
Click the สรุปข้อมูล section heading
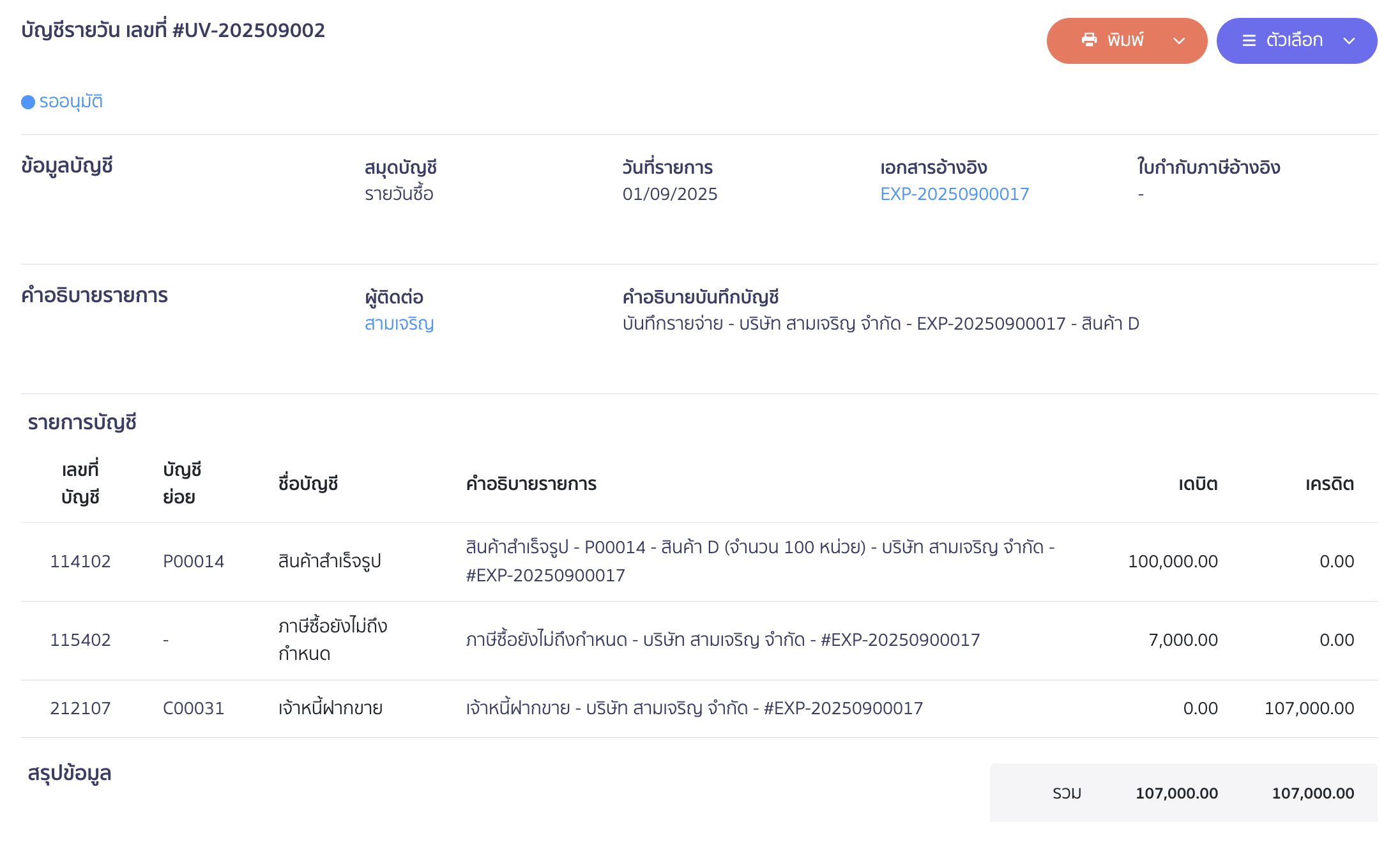tap(70, 773)
